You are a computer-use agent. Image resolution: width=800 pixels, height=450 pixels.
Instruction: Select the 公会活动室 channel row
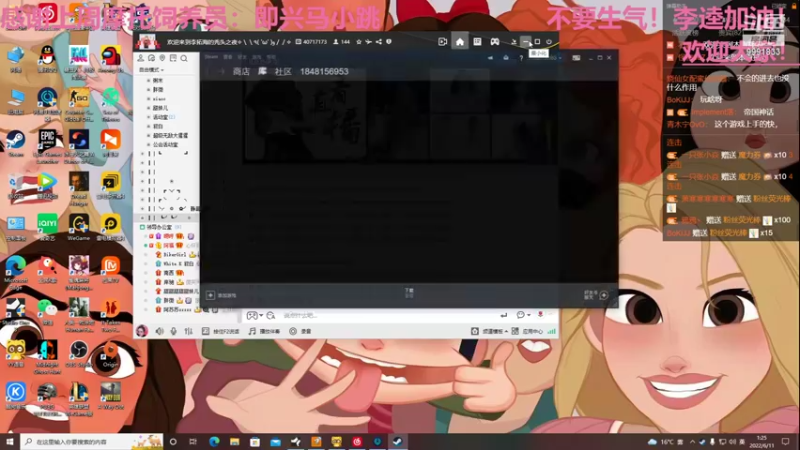166,145
